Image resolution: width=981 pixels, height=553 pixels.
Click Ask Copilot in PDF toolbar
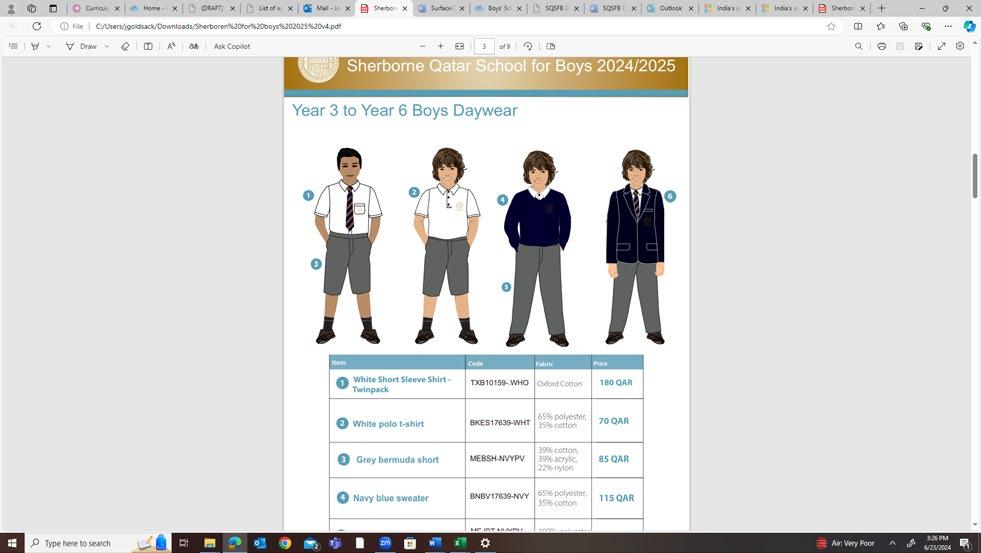coord(231,46)
